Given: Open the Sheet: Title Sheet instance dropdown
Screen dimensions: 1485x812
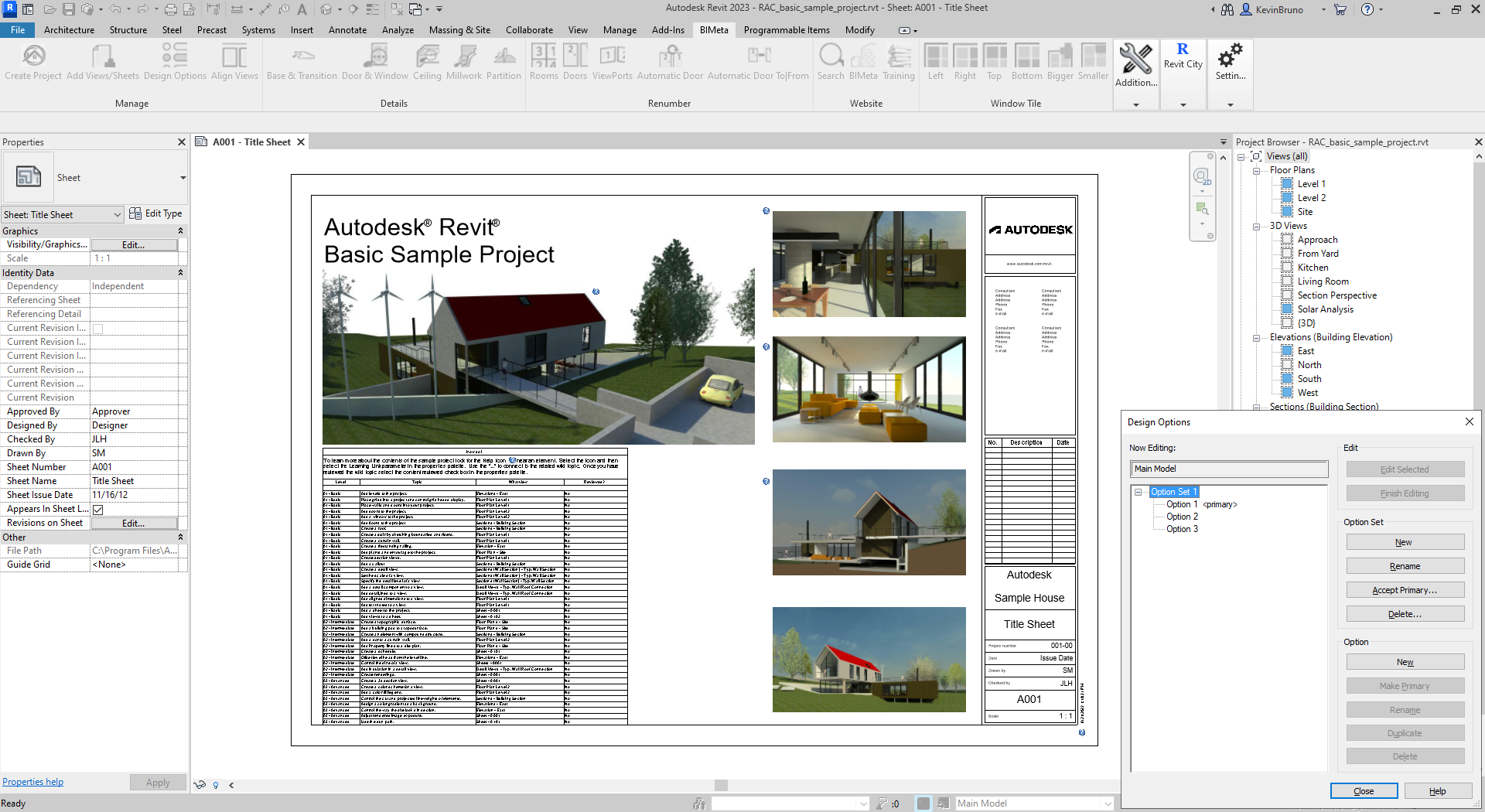Looking at the screenshot, I should [x=63, y=215].
